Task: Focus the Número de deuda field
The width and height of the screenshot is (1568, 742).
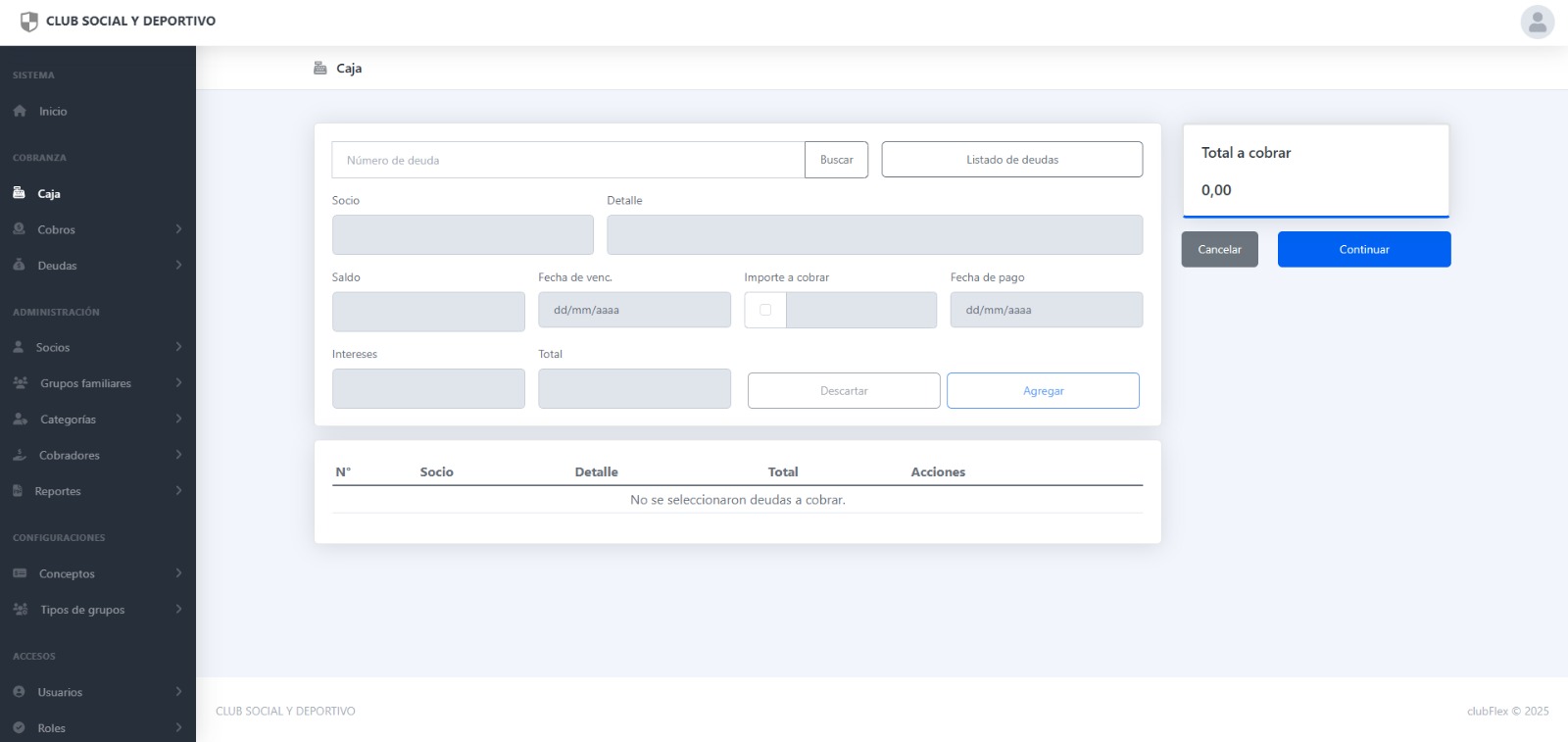Action: pyautogui.click(x=568, y=160)
